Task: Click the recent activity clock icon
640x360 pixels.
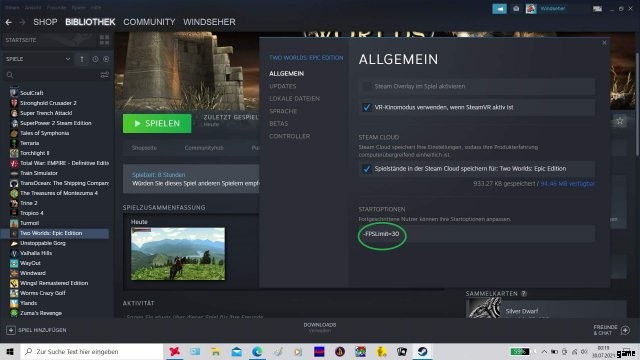Action: click(95, 59)
